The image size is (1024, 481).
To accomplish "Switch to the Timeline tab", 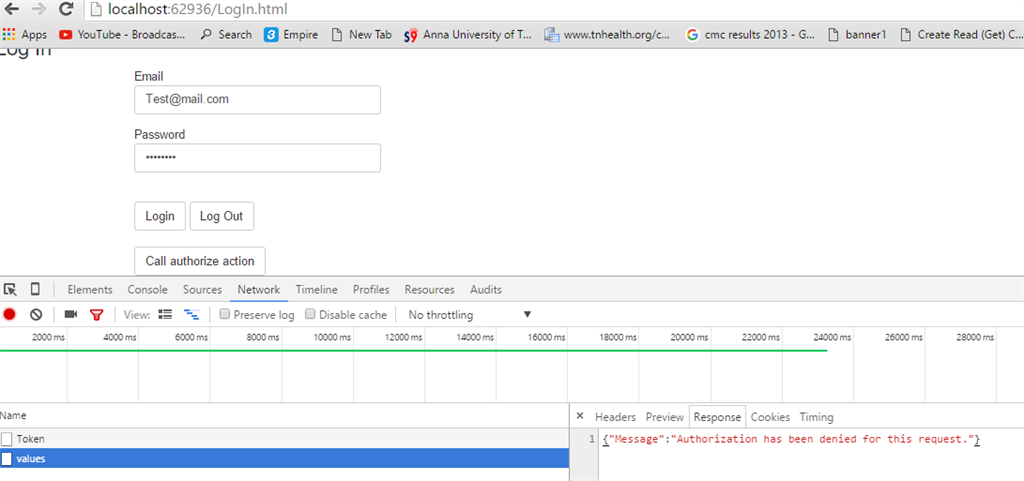I will [x=317, y=290].
